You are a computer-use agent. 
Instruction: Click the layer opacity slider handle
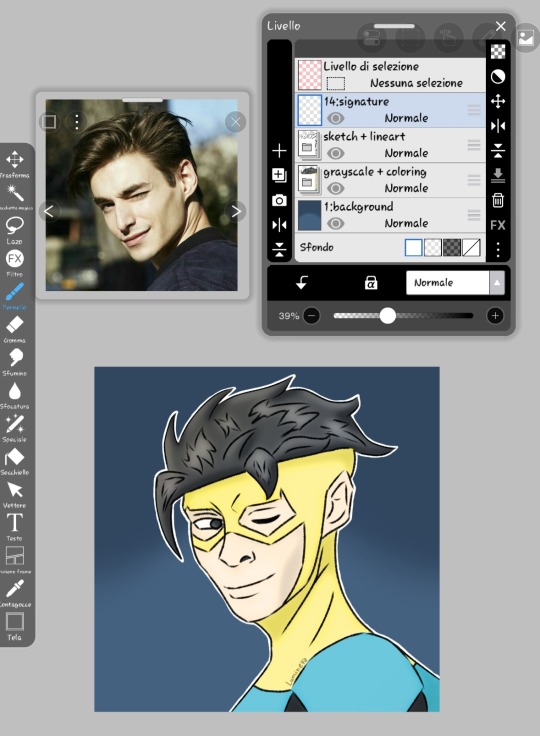[387, 316]
